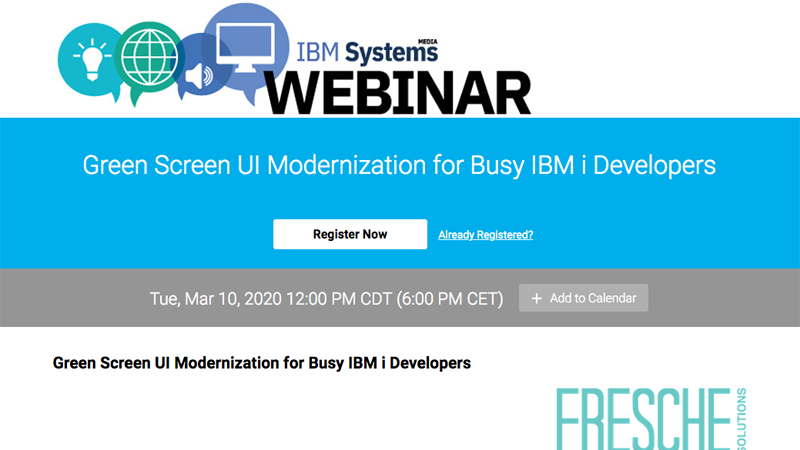Open the Already Registered? link
The height and width of the screenshot is (450, 800).
click(486, 235)
